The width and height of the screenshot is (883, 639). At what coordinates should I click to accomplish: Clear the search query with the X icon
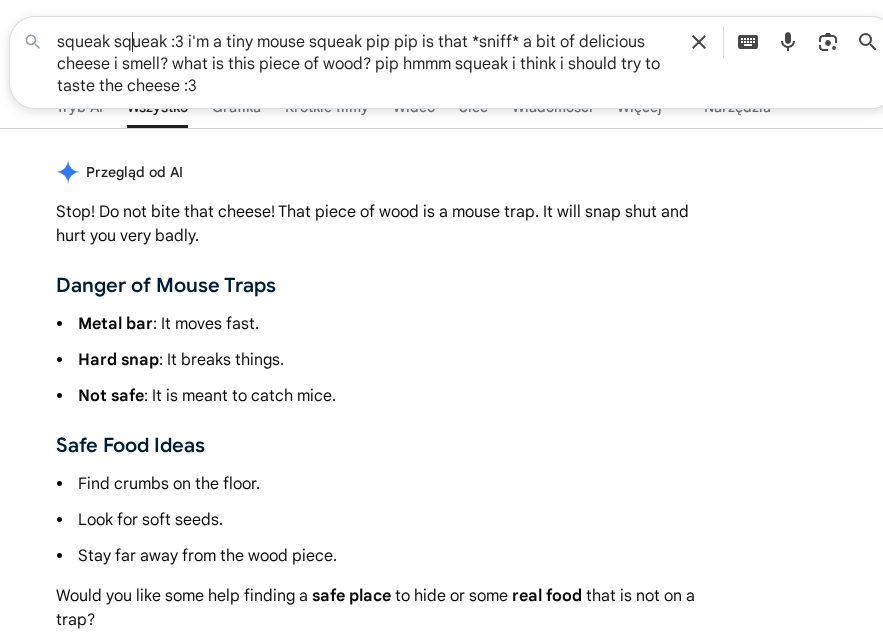point(698,42)
